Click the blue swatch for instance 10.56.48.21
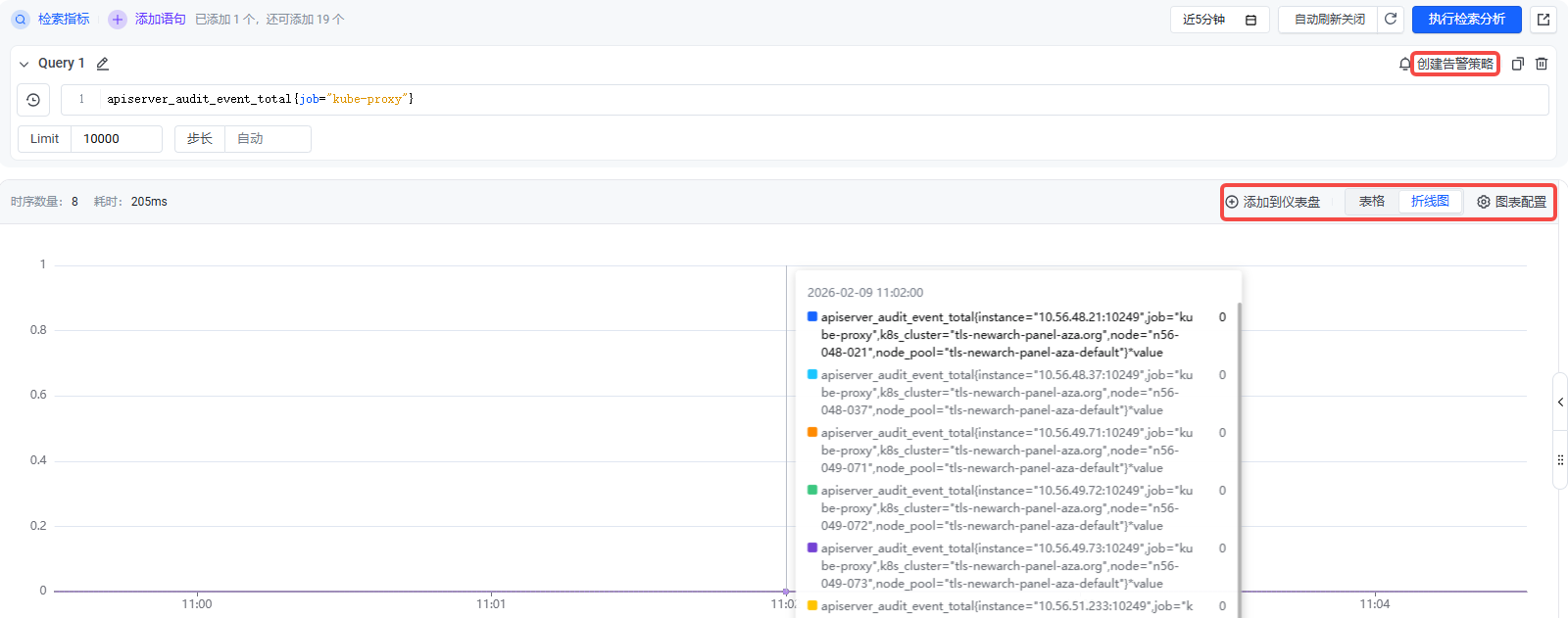Screen dimensions: 1568x618 [812, 316]
